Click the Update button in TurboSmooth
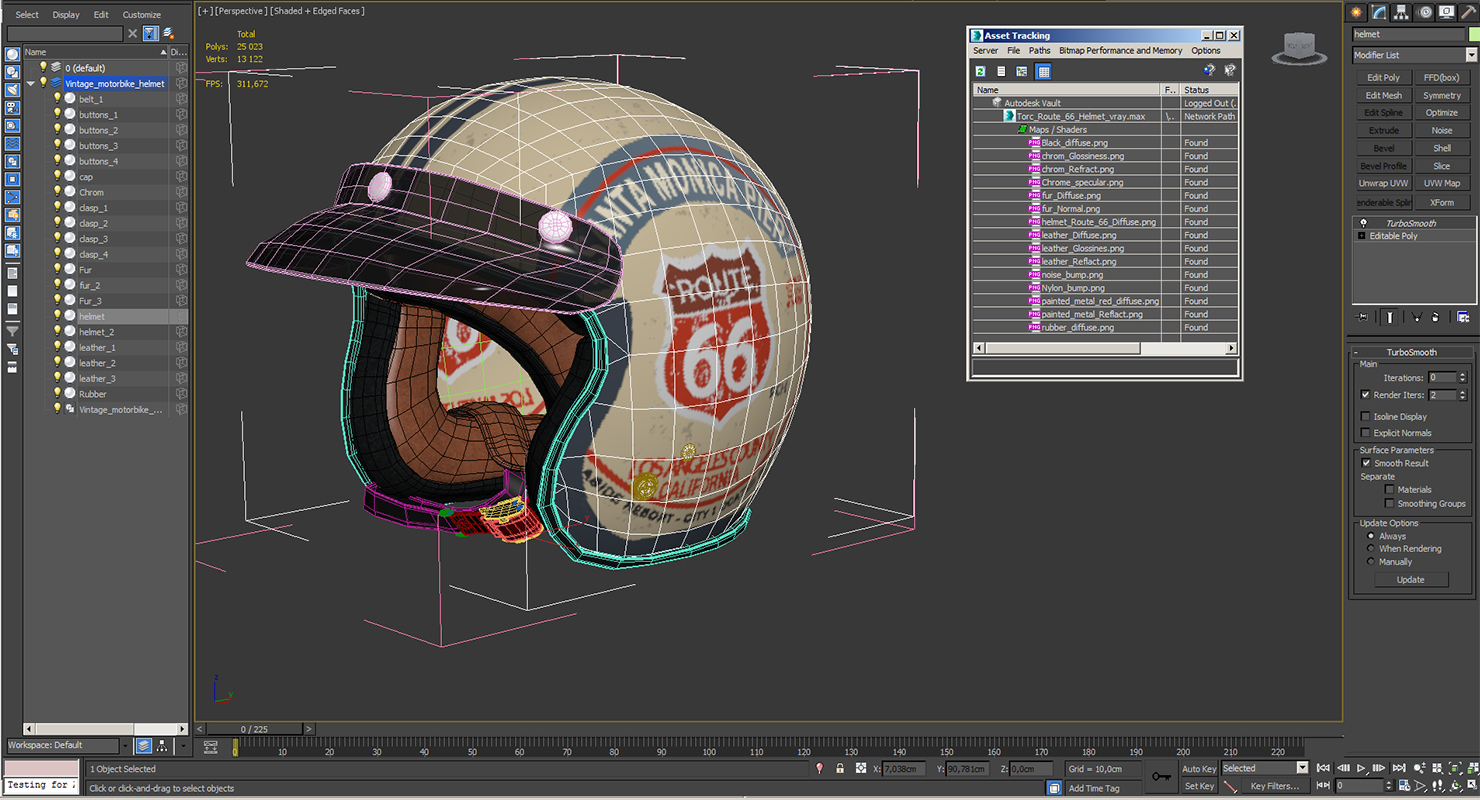This screenshot has width=1480, height=800. click(x=1411, y=580)
